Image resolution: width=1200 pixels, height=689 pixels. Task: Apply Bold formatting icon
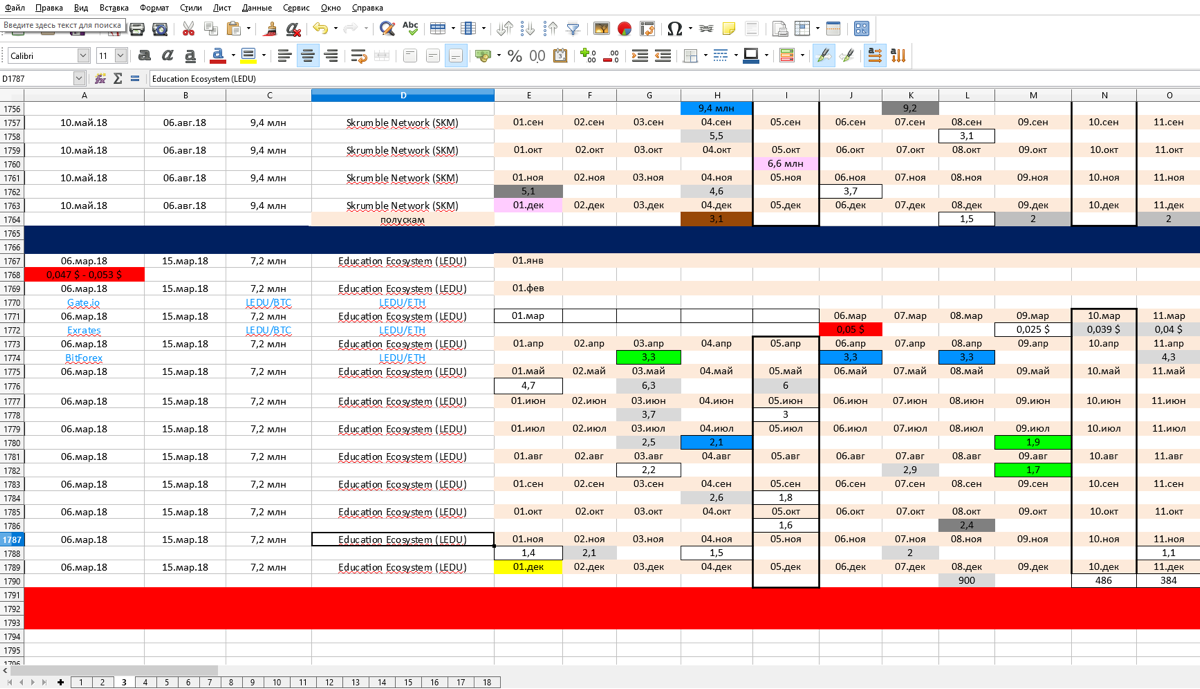click(x=145, y=56)
